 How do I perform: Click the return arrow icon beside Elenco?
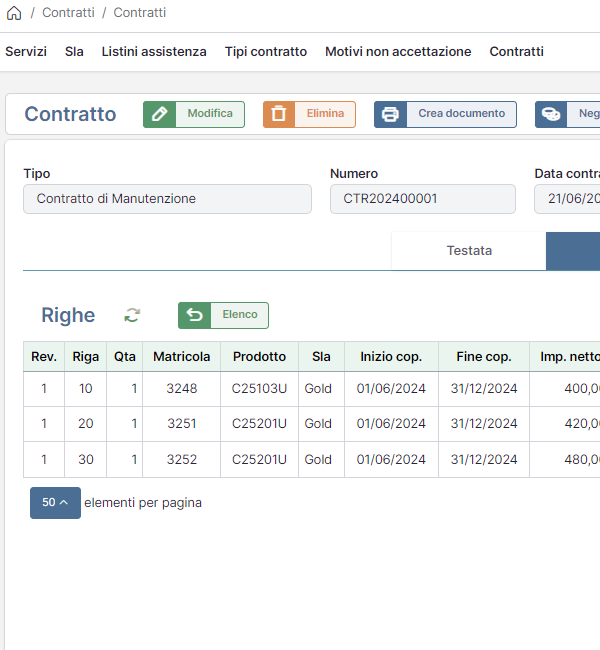point(194,315)
